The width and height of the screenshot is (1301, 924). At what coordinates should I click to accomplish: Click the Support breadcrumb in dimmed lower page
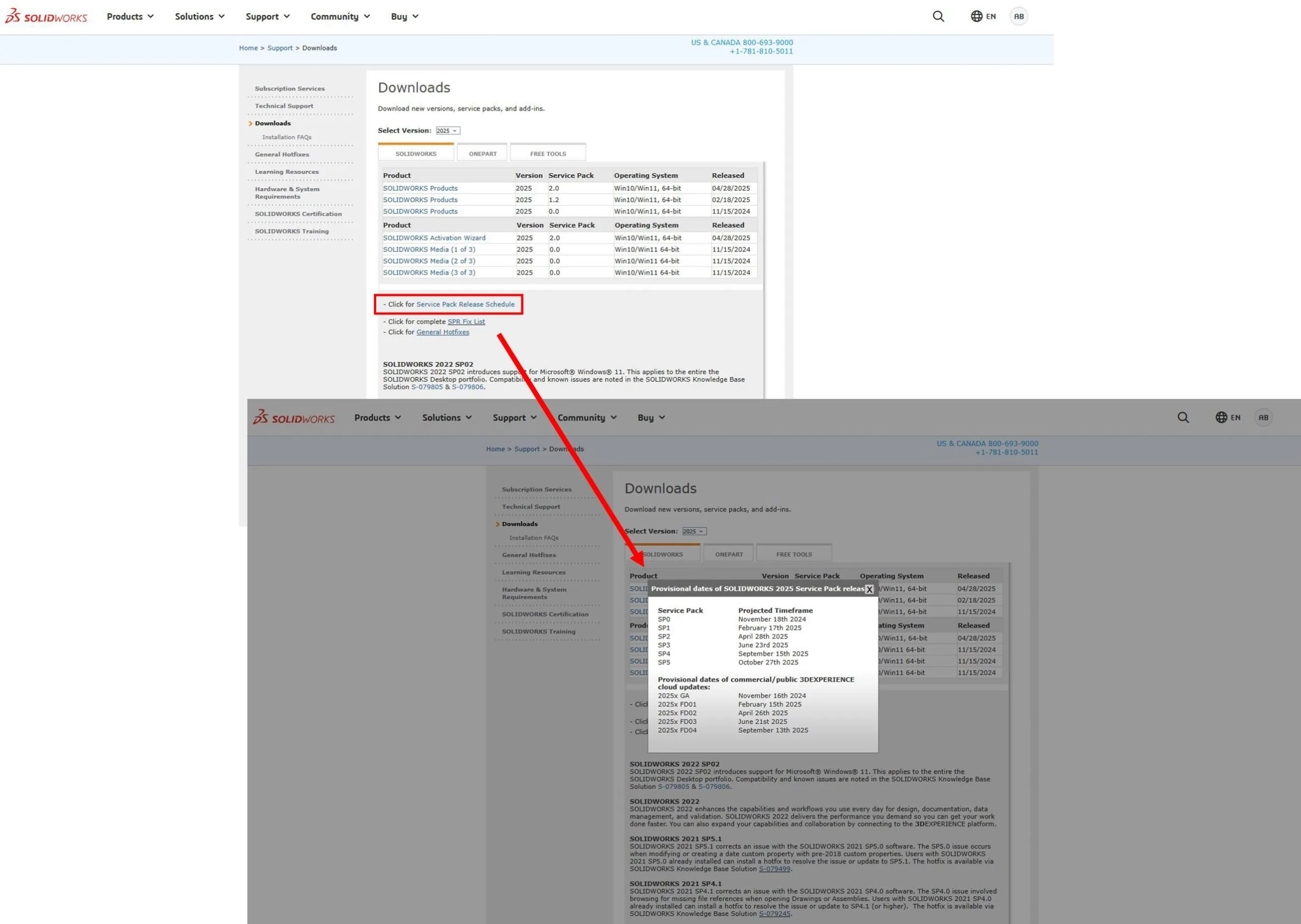click(527, 449)
